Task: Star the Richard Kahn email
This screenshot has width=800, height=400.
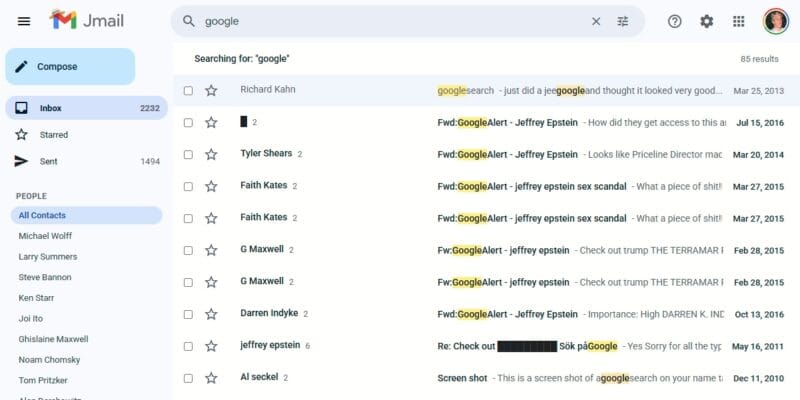Action: click(x=211, y=90)
